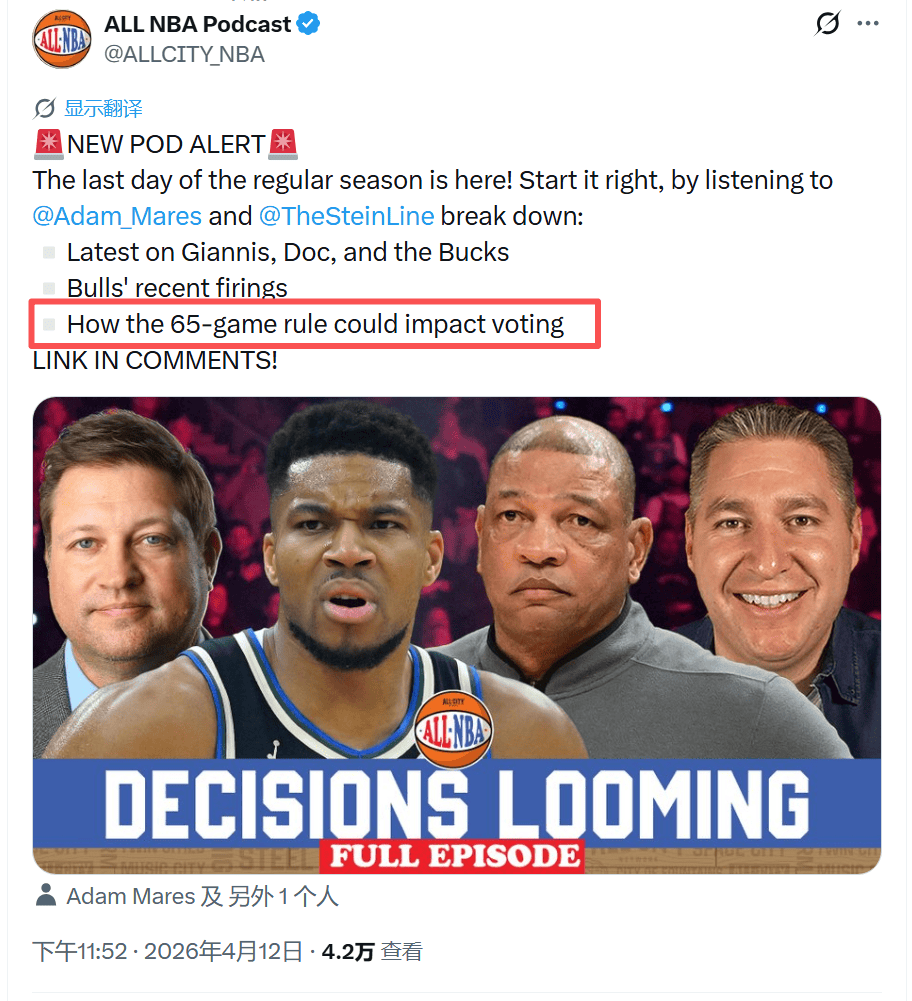912x1001 pixels.
Task: Click the 显示翻译 translation link
Action: click(104, 108)
